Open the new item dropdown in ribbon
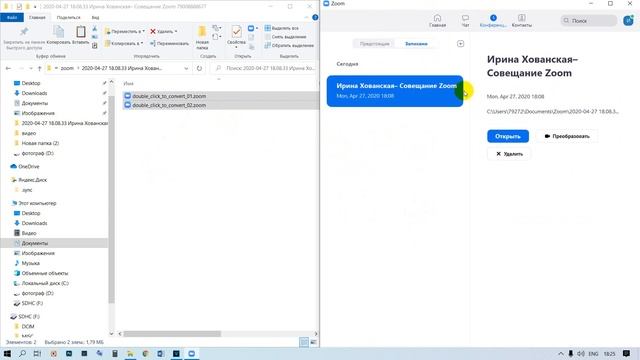Image resolution: width=640 pixels, height=360 pixels. [x=217, y=28]
